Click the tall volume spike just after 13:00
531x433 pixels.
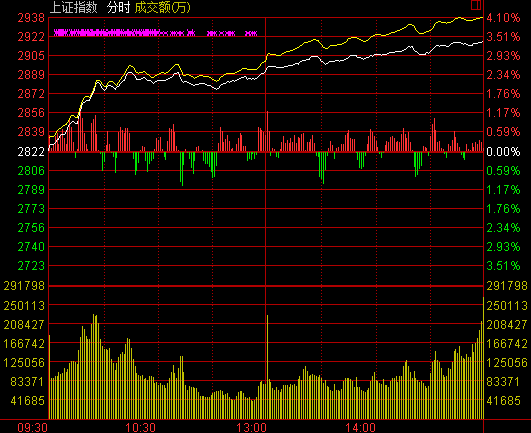tap(268, 367)
